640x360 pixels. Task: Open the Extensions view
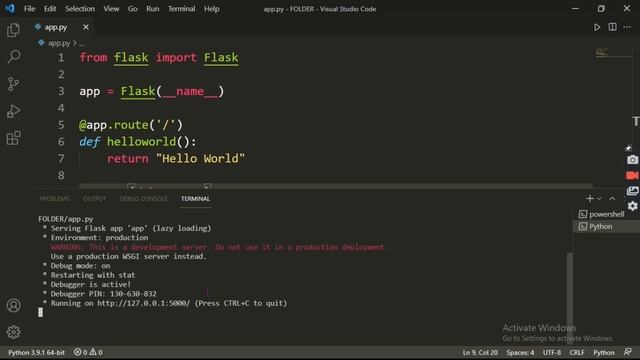tap(13, 138)
